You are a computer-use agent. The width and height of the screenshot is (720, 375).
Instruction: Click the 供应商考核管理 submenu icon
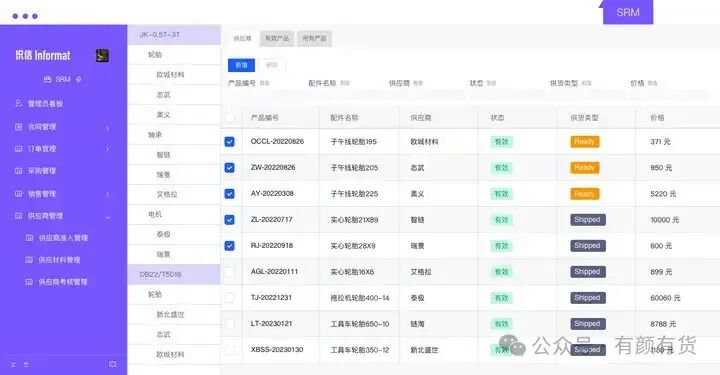point(29,282)
